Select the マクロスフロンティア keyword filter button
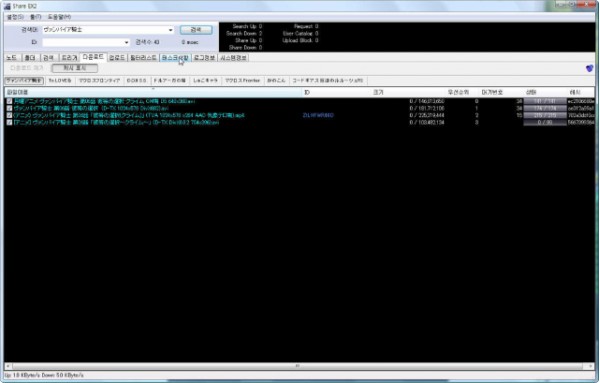Viewport: 600px width, 383px height. coord(99,81)
